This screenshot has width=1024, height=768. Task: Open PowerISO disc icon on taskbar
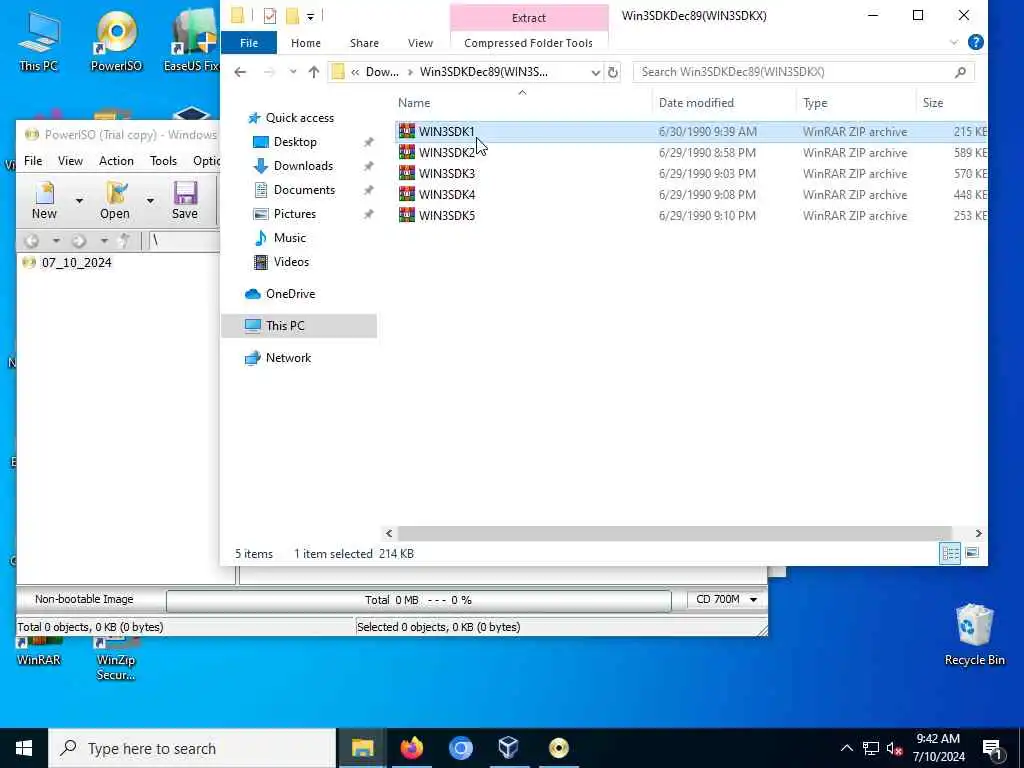point(558,748)
